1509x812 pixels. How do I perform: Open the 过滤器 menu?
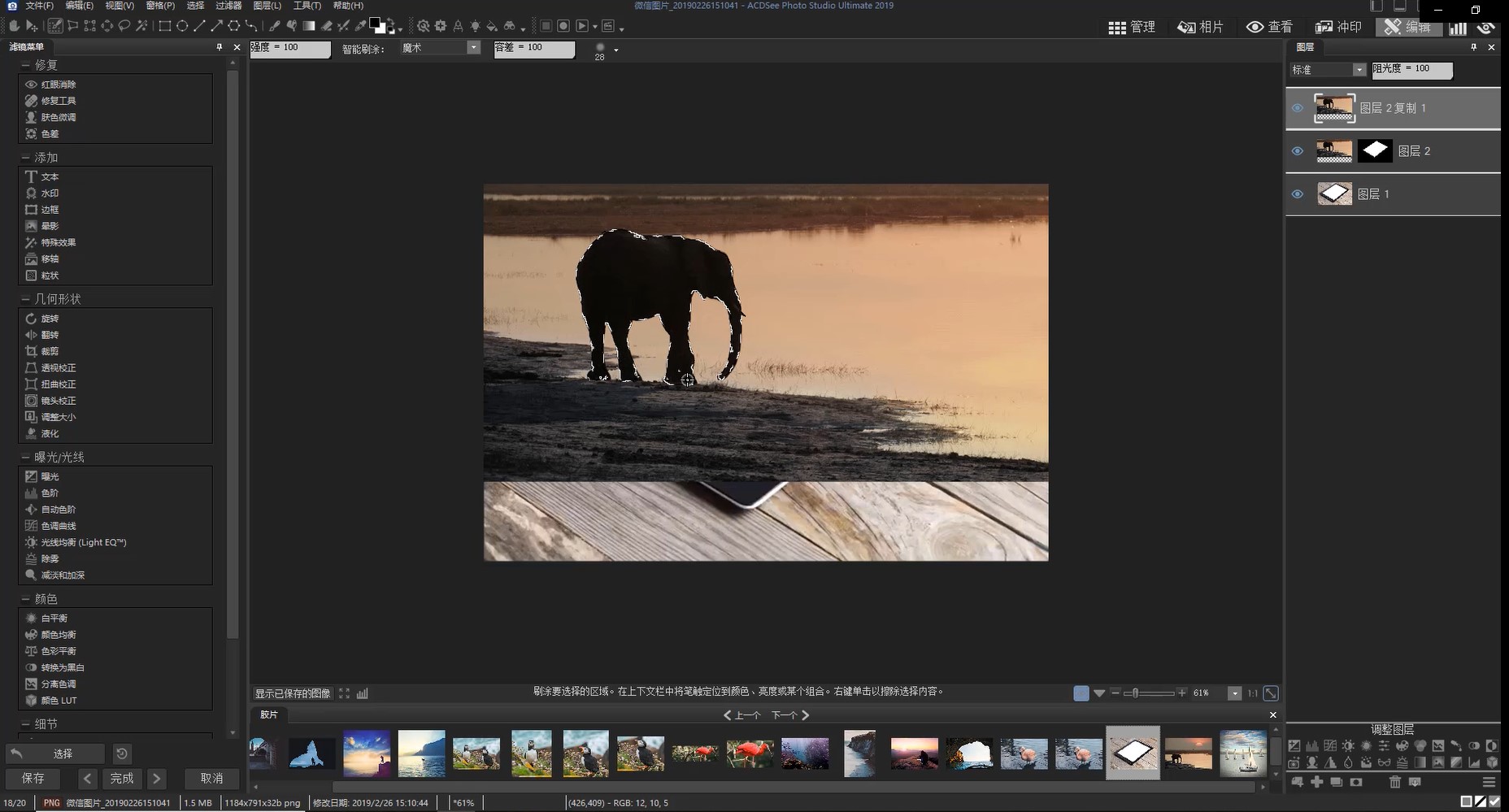click(228, 6)
